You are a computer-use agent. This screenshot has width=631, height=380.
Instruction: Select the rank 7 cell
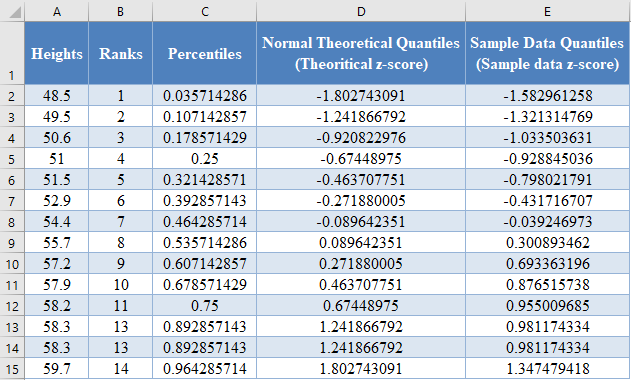[x=121, y=222]
